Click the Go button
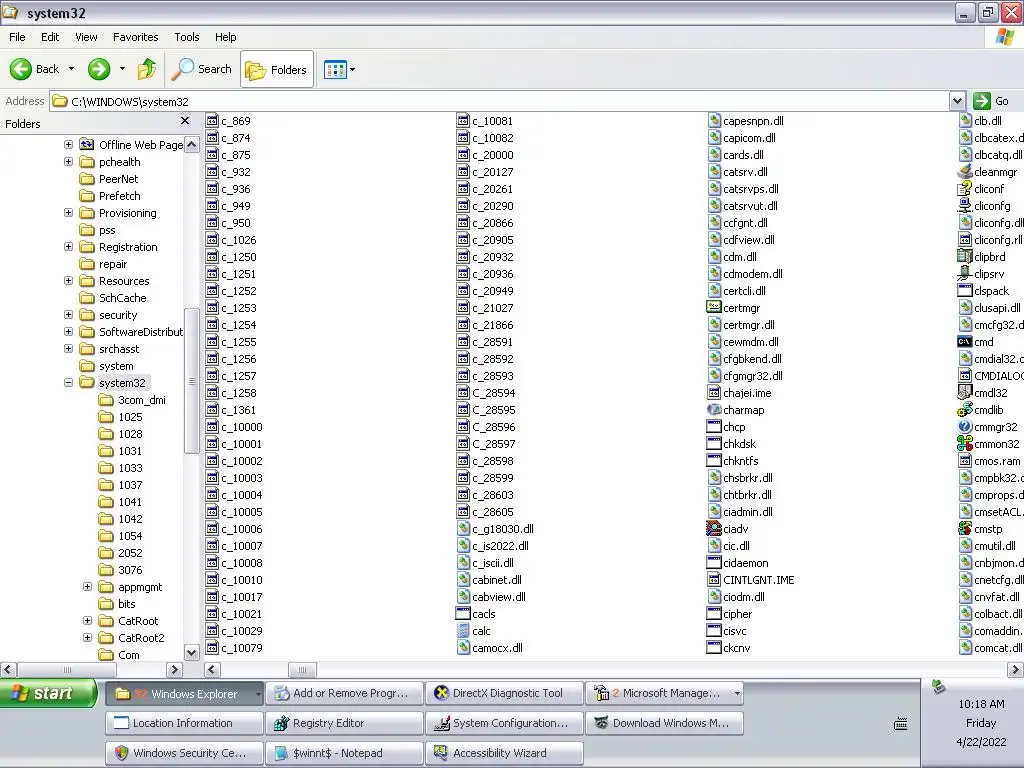 (x=992, y=101)
